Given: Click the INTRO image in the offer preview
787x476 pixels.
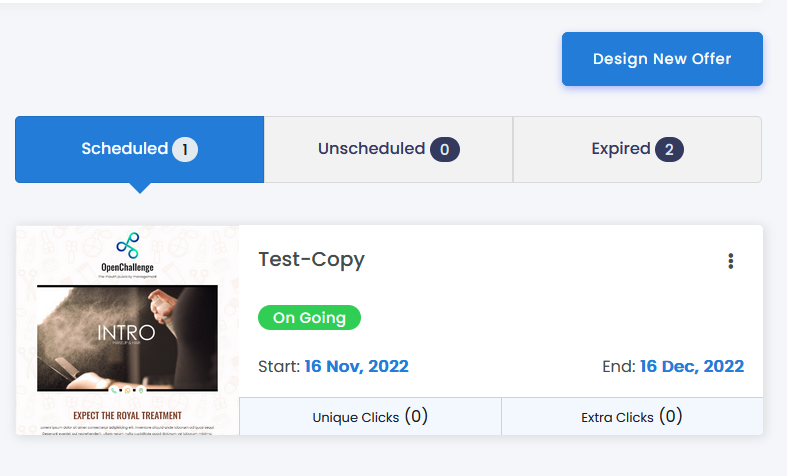Looking at the screenshot, I should tap(127, 338).
